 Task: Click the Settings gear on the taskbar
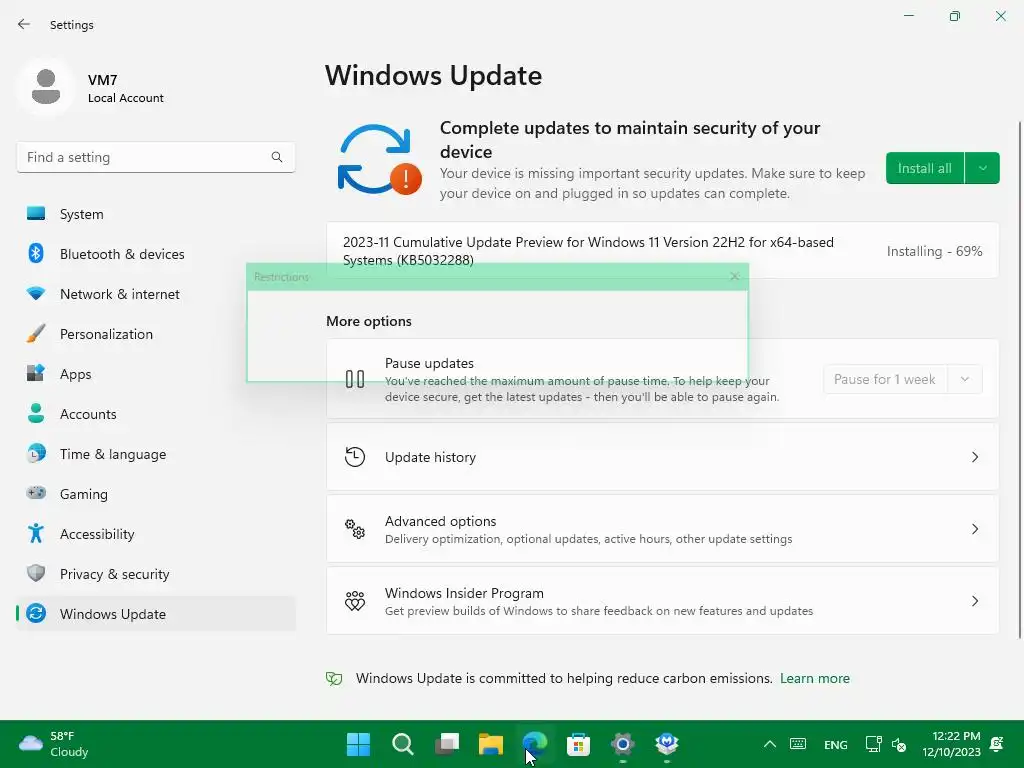pos(622,744)
